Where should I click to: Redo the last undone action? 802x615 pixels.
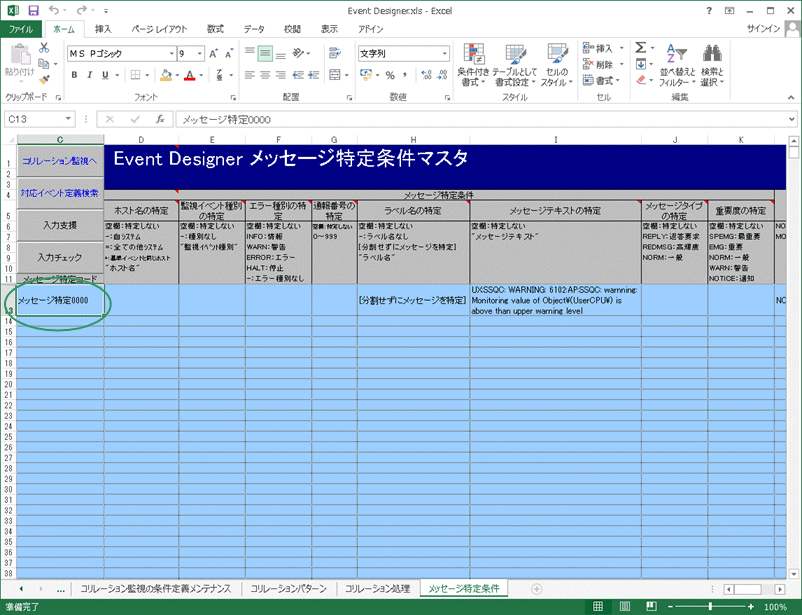[81, 11]
